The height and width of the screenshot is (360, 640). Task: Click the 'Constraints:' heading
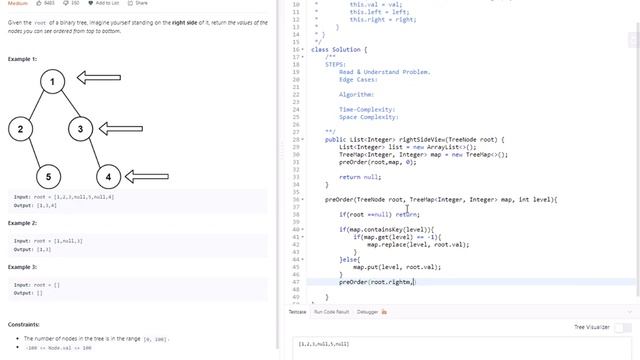[24, 325]
